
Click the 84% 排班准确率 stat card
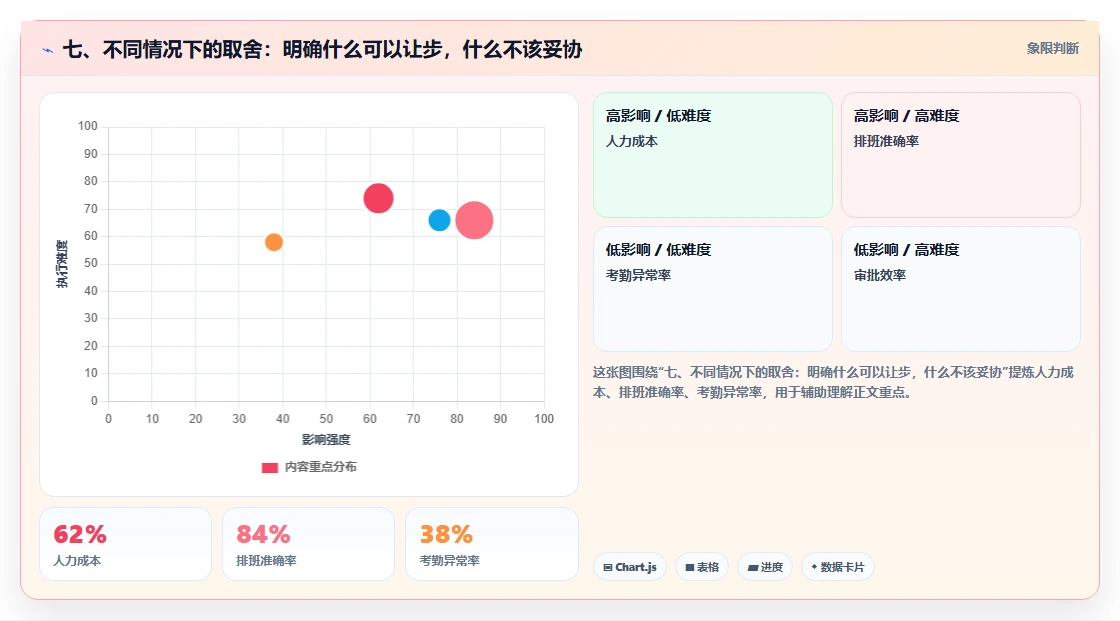click(x=309, y=544)
